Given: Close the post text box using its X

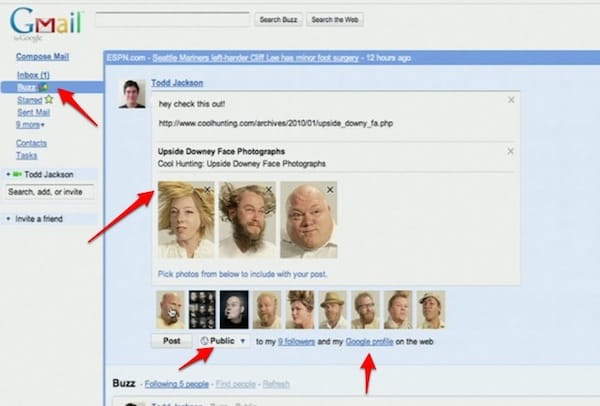Looking at the screenshot, I should [512, 99].
